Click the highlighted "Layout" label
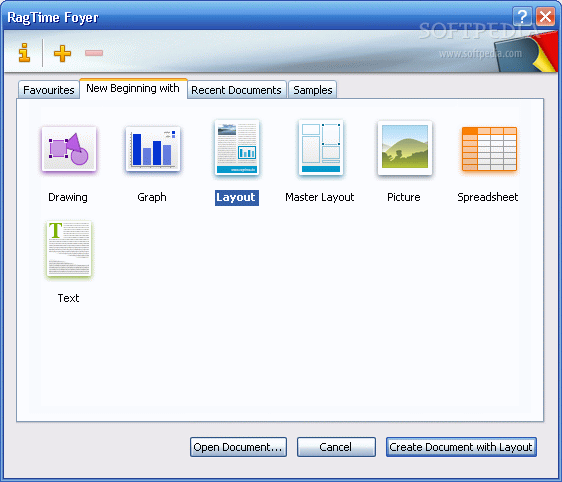 click(237, 197)
